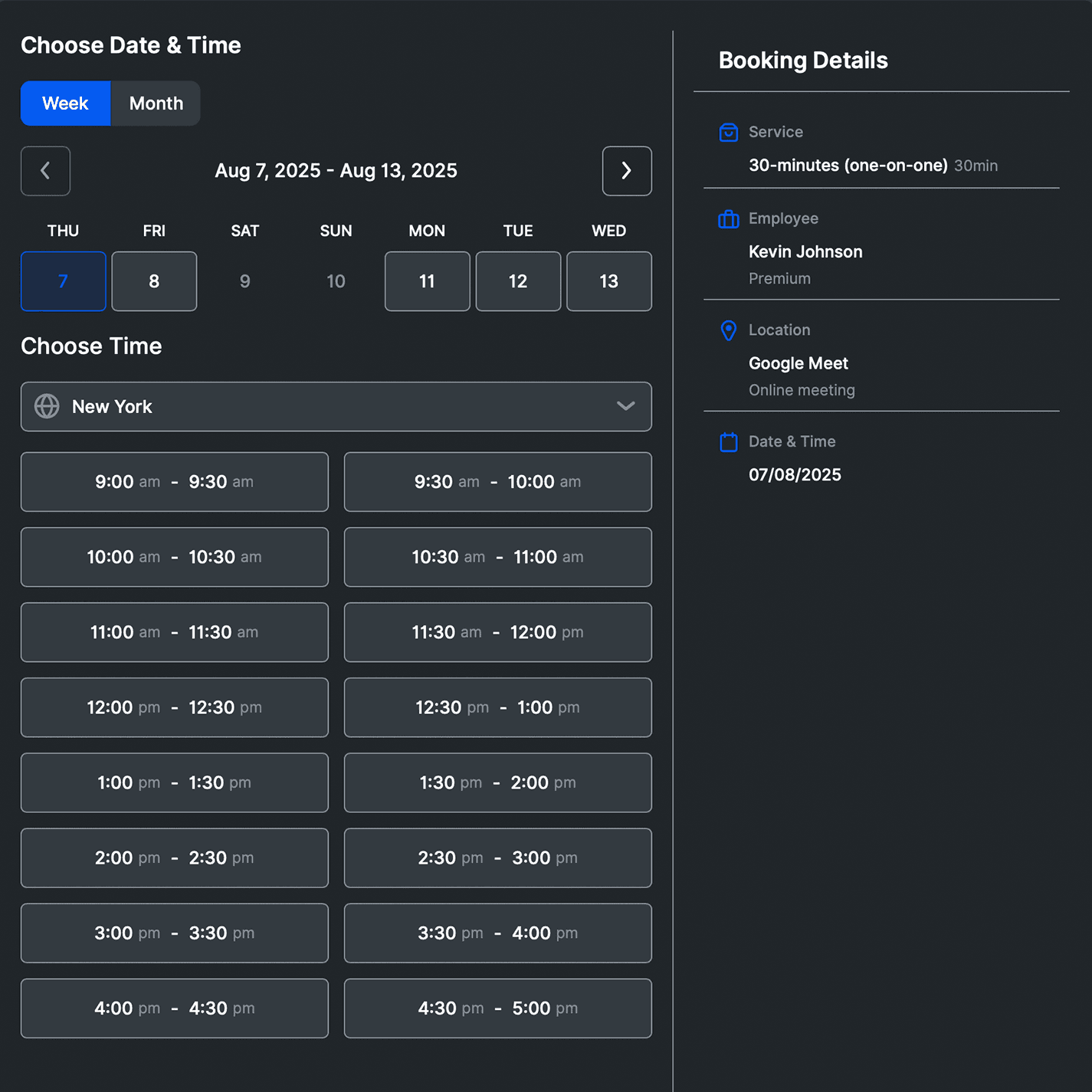Select Friday 8 date

pos(154,281)
